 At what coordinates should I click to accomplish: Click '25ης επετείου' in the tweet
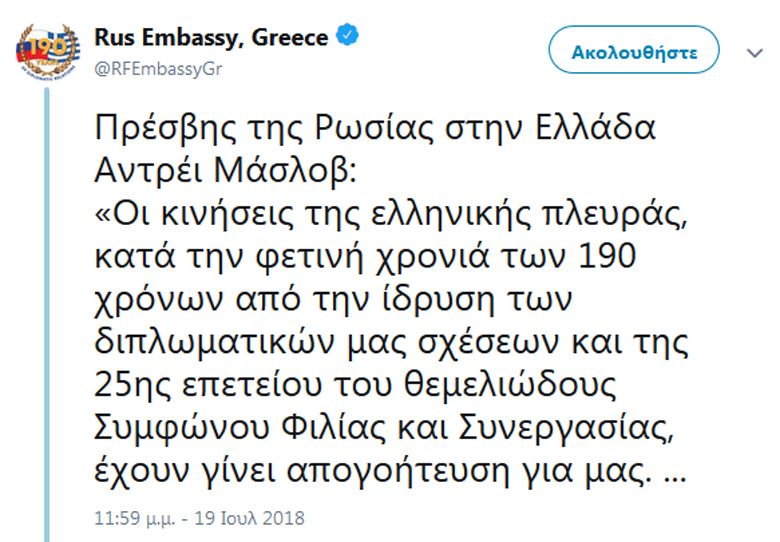coord(208,387)
